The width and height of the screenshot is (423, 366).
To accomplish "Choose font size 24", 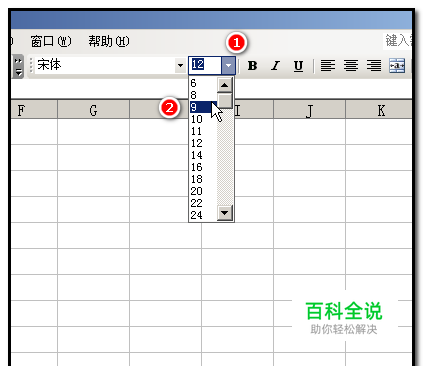I will (203, 215).
